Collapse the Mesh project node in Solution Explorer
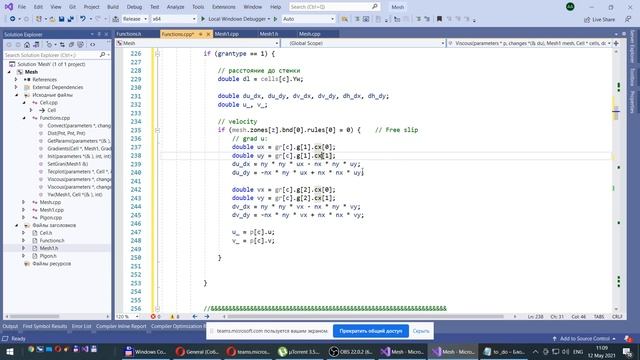 9,72
